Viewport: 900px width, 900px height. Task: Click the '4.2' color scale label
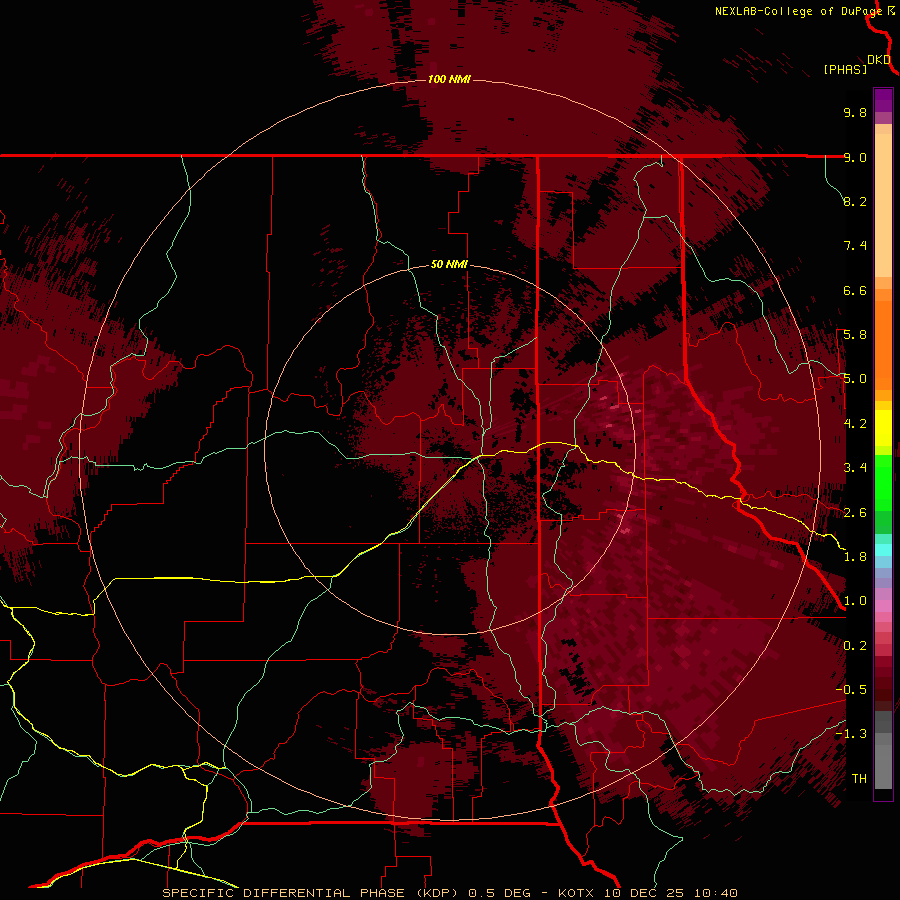855,424
